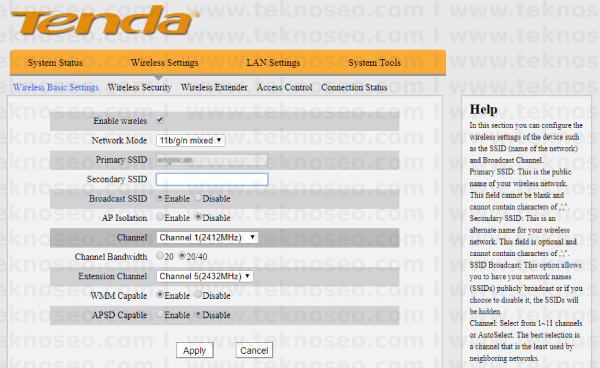Click the Apply button
600x368 pixels.
point(194,350)
